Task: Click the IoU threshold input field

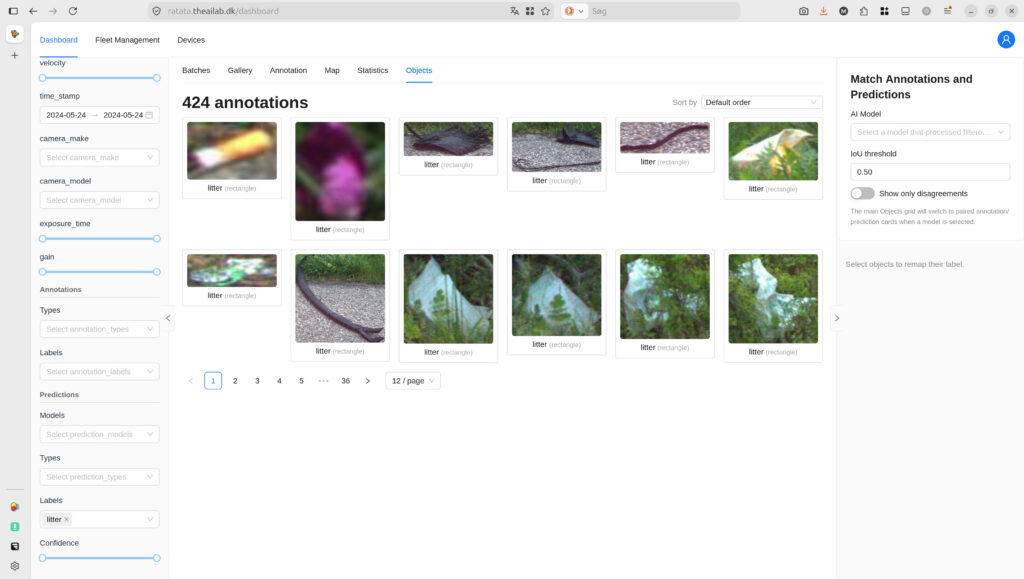Action: click(930, 172)
